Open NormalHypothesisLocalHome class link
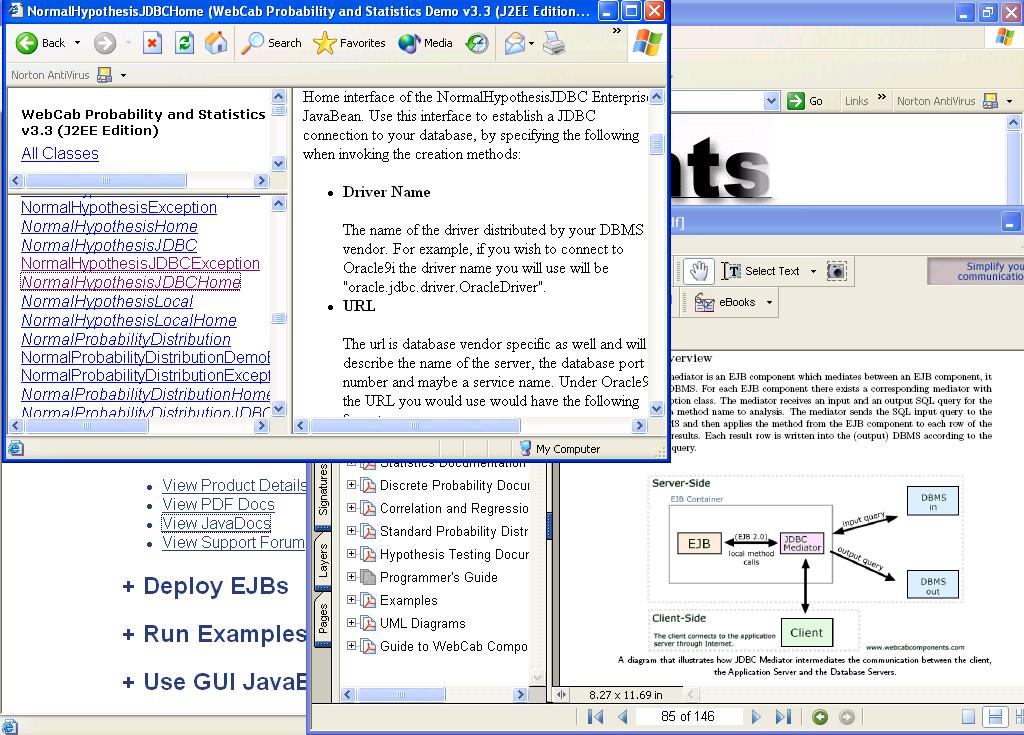 click(129, 320)
